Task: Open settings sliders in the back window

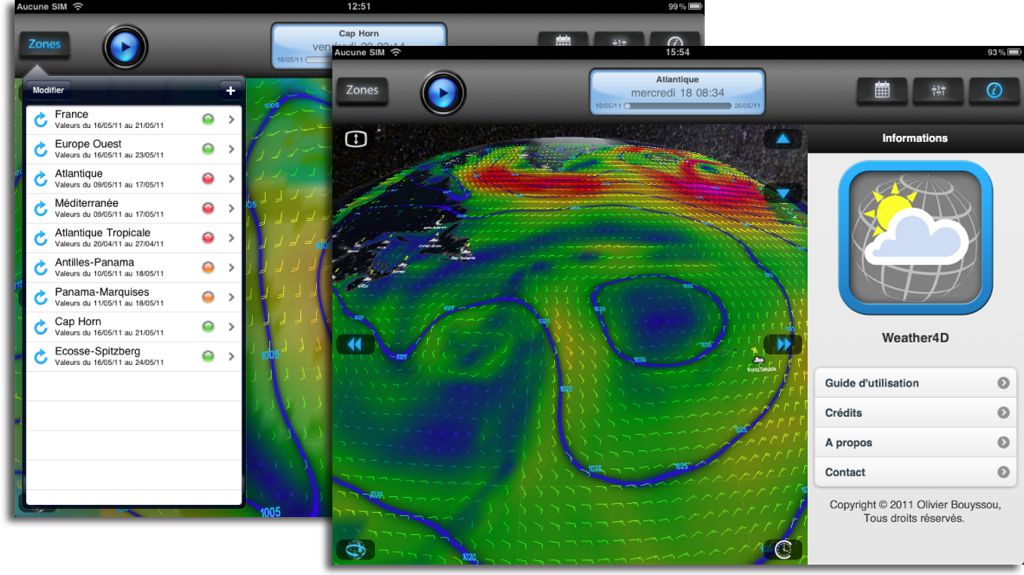Action: coord(619,39)
